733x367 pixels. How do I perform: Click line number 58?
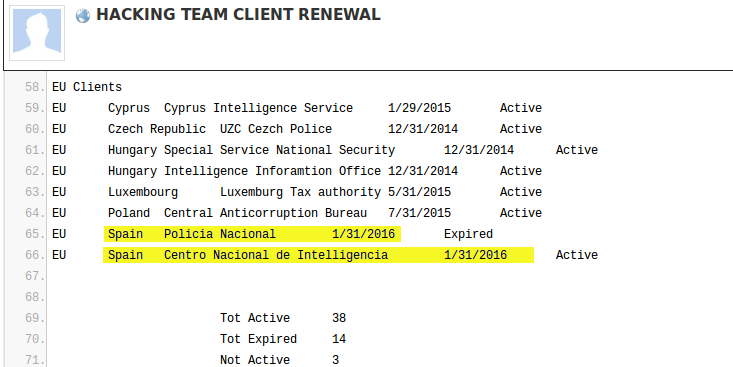coord(35,87)
